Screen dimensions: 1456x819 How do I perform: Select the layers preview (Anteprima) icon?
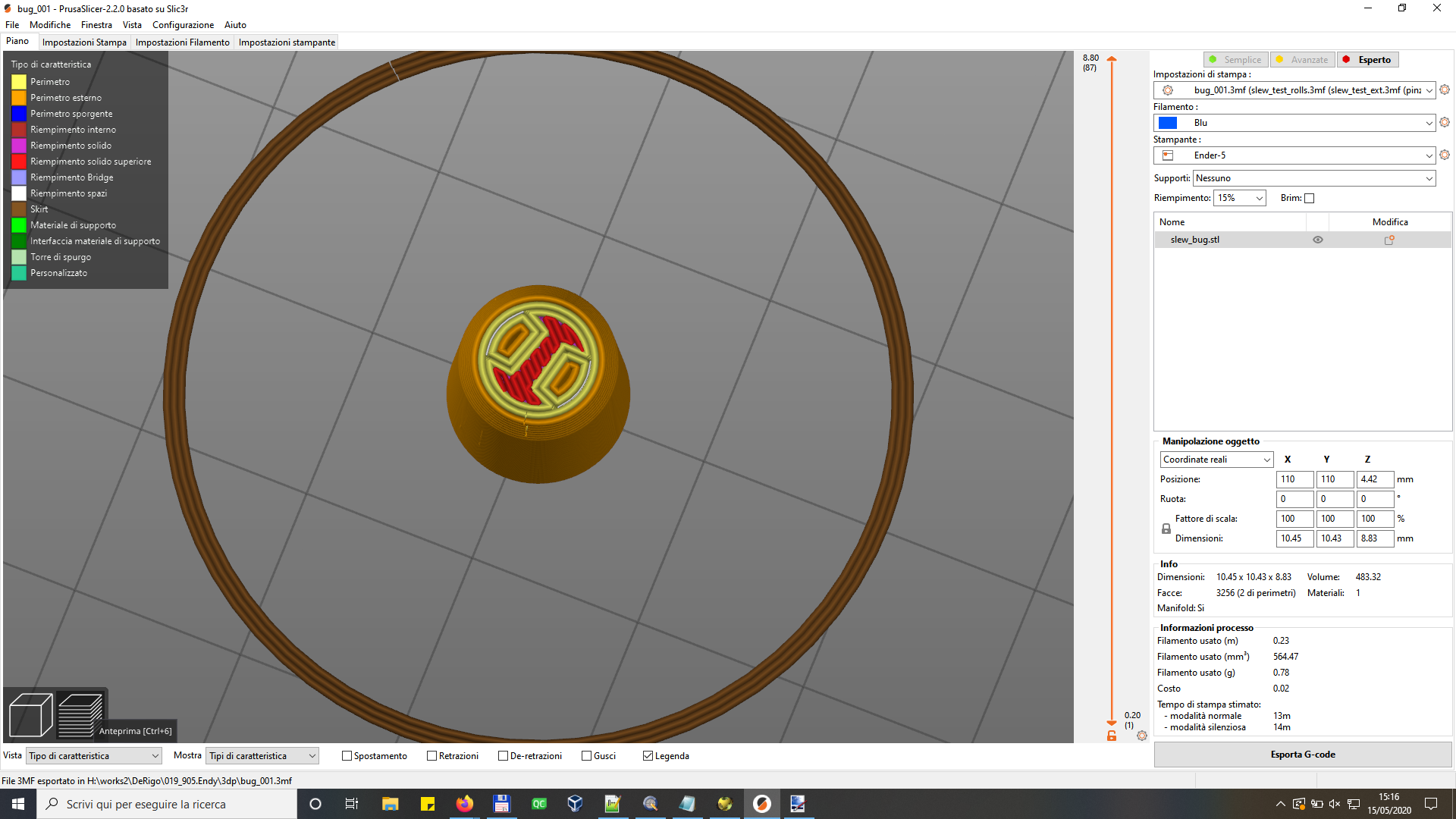pyautogui.click(x=80, y=714)
